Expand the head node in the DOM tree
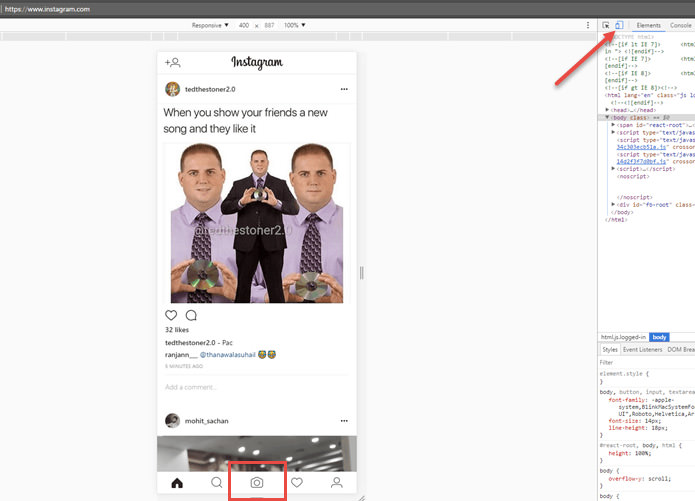Screen dimensions: 695x501 point(608,110)
